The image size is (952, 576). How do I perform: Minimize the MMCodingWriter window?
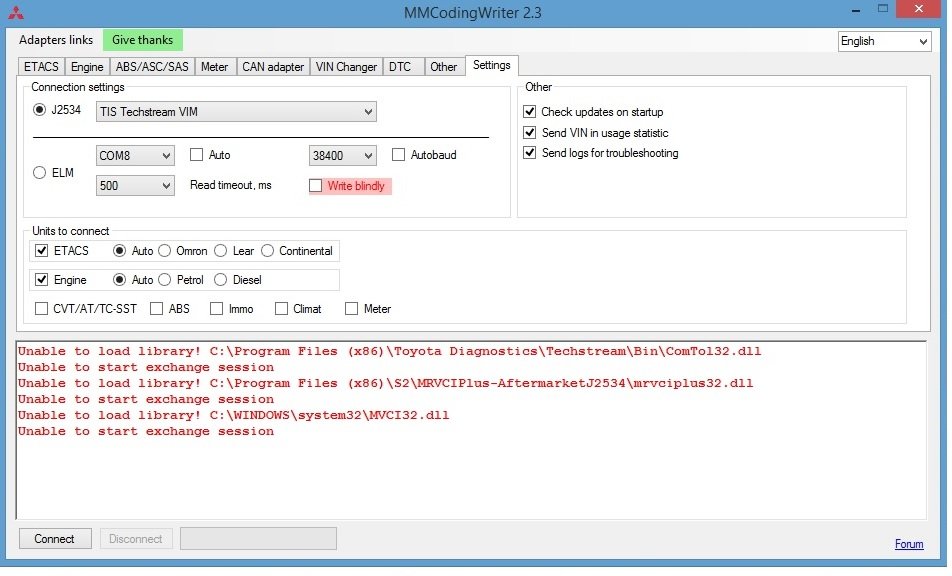[x=856, y=11]
